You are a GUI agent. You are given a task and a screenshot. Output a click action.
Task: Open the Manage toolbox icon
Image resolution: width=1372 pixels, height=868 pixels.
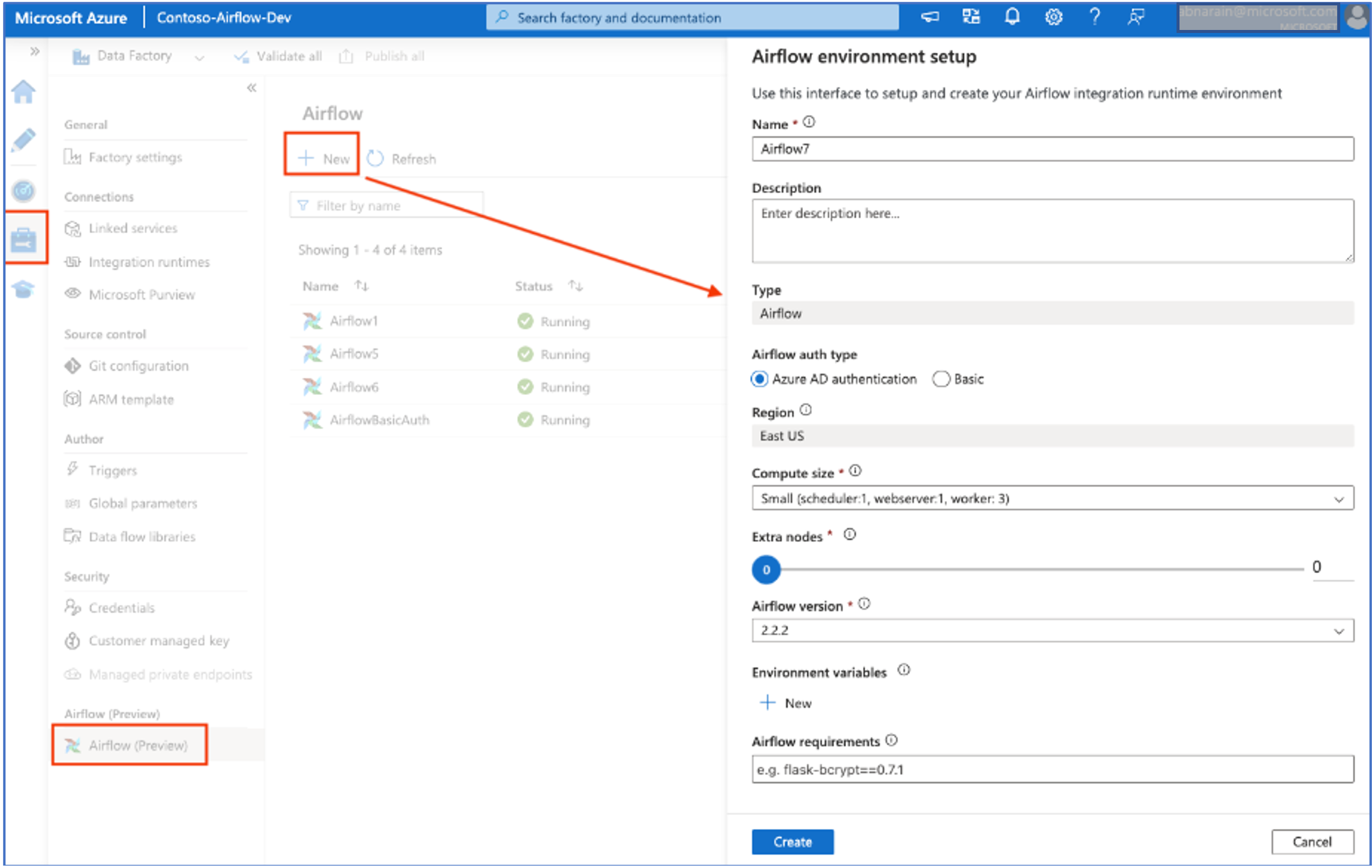[x=24, y=240]
